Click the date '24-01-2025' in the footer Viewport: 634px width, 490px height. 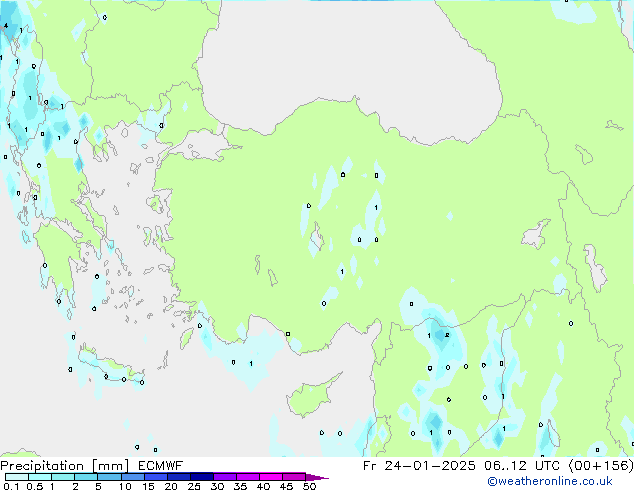click(x=430, y=466)
